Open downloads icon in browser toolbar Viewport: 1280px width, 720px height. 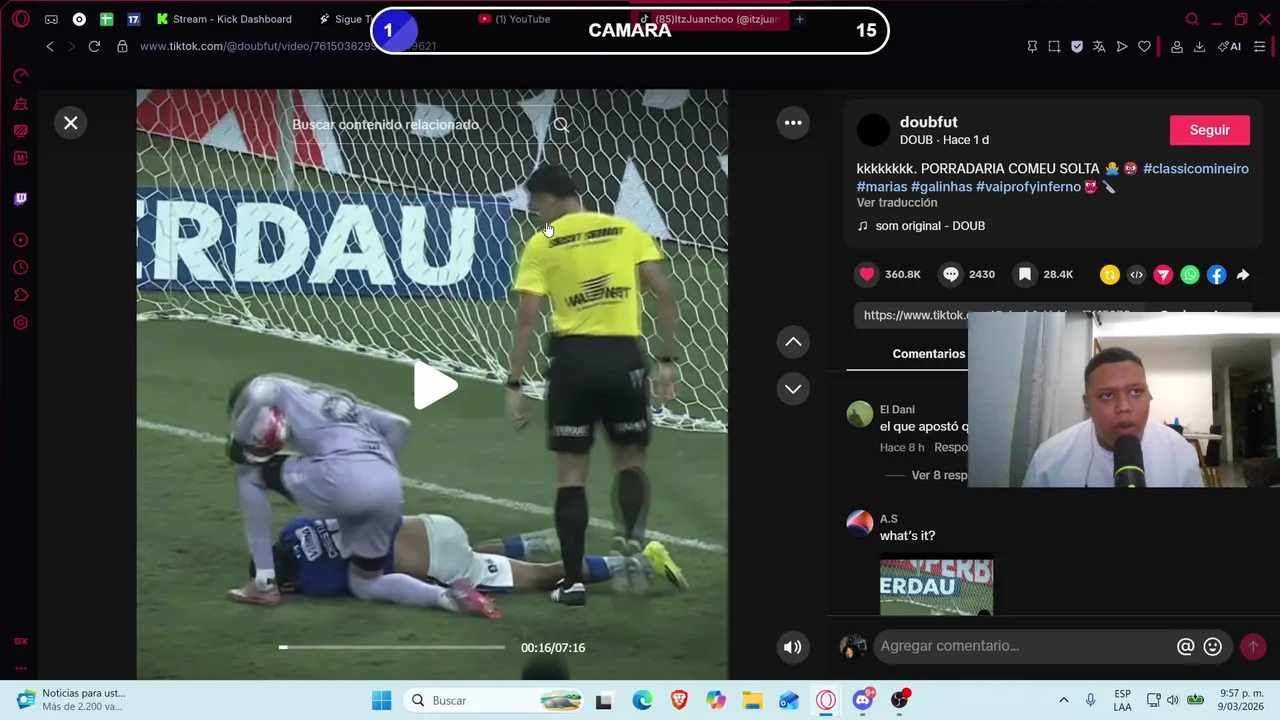coord(1199,46)
